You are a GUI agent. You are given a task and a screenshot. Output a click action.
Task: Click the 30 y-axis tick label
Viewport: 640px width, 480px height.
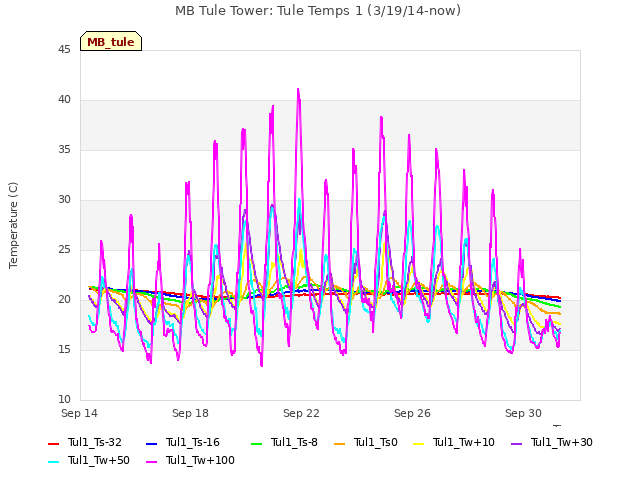pyautogui.click(x=64, y=200)
